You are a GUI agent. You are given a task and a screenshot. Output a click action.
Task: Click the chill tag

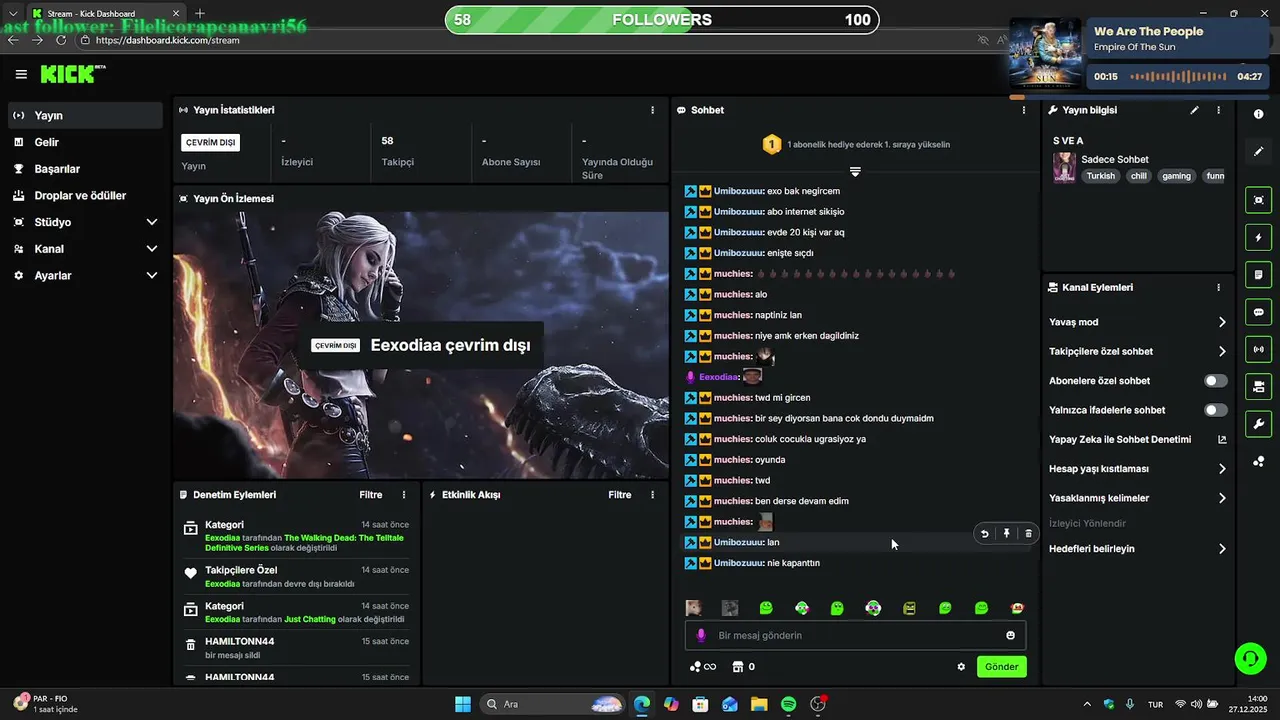coord(1138,176)
